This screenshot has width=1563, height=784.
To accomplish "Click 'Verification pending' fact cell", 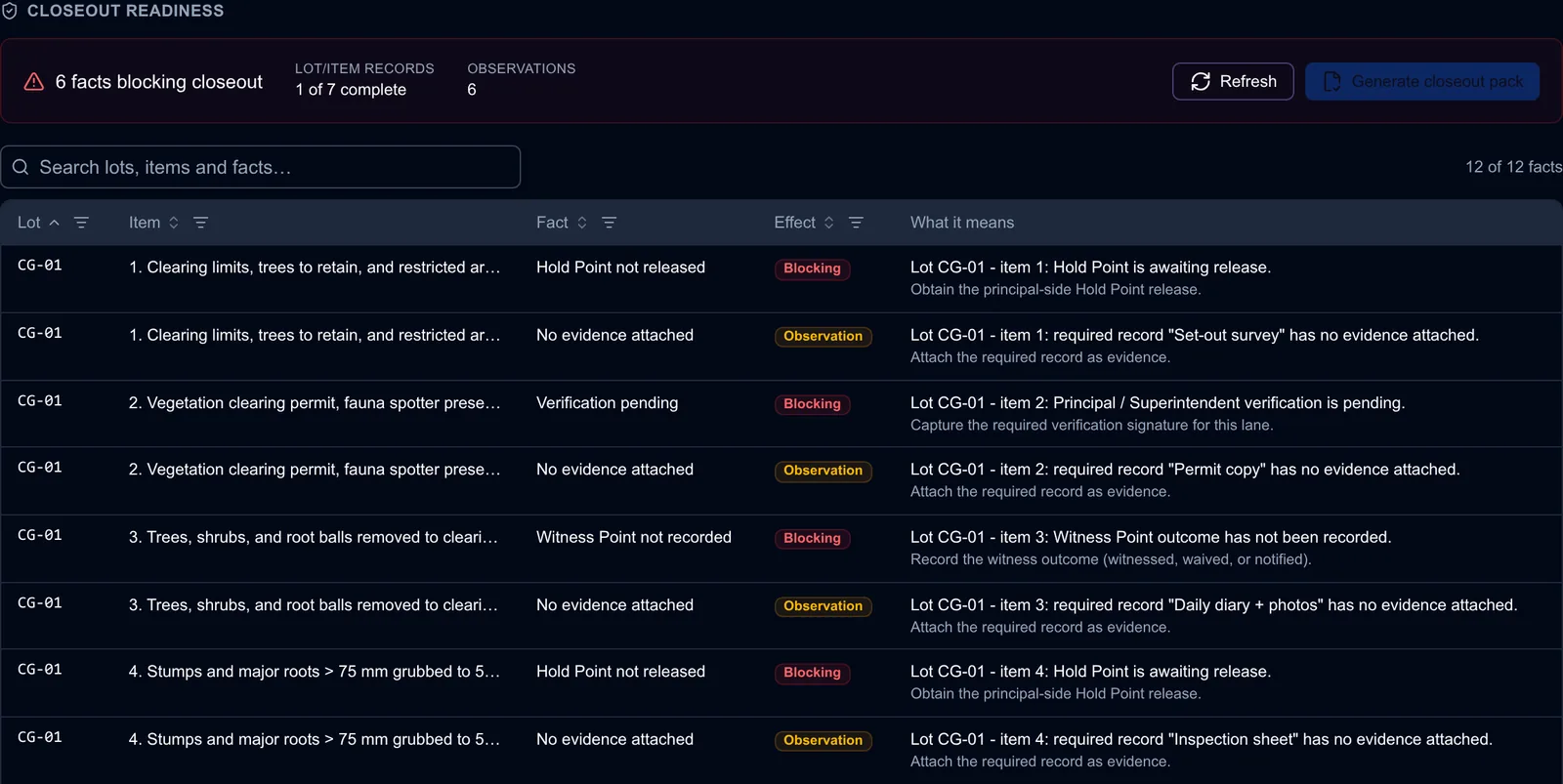I will (x=607, y=403).
